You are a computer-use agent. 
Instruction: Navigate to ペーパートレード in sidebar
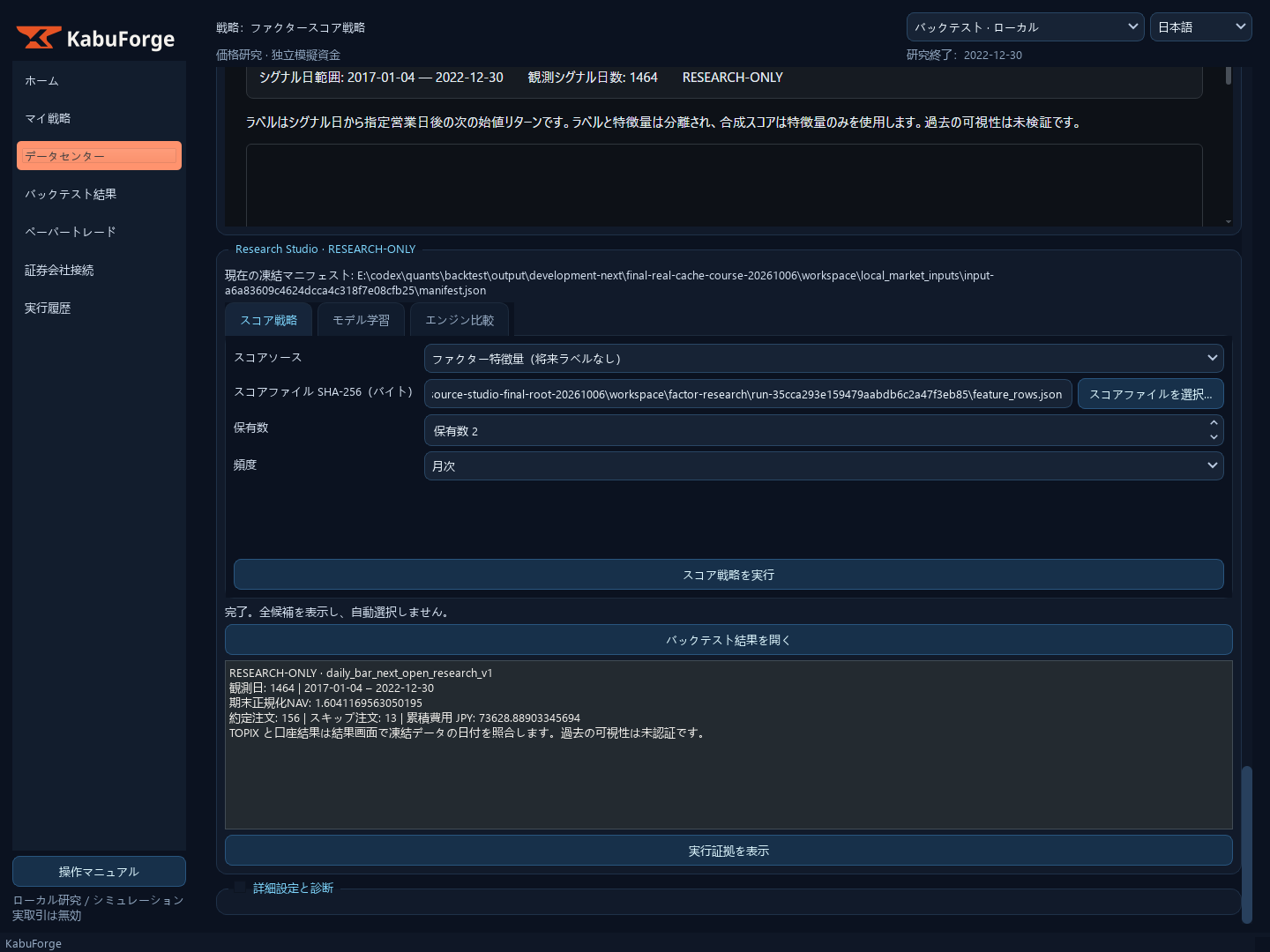pyautogui.click(x=99, y=232)
